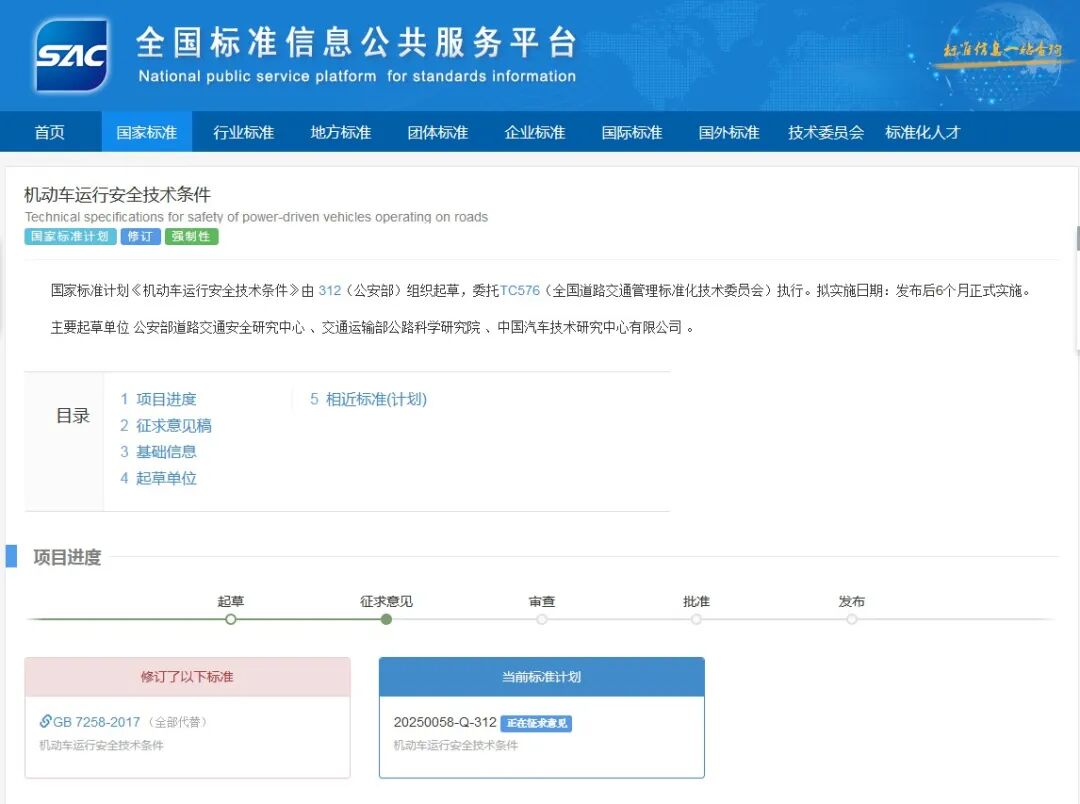Screen dimensions: 1080x804
Task: Open the 行业标准 navigation menu
Action: (243, 131)
